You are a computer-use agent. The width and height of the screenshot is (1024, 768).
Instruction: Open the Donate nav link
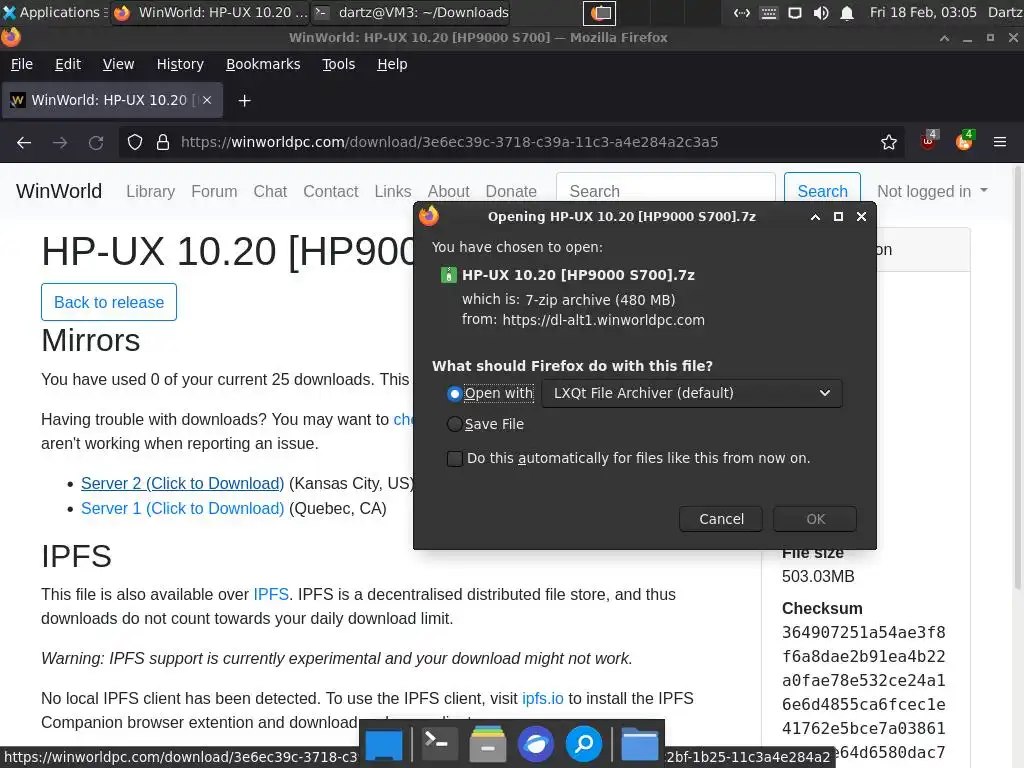click(x=511, y=191)
